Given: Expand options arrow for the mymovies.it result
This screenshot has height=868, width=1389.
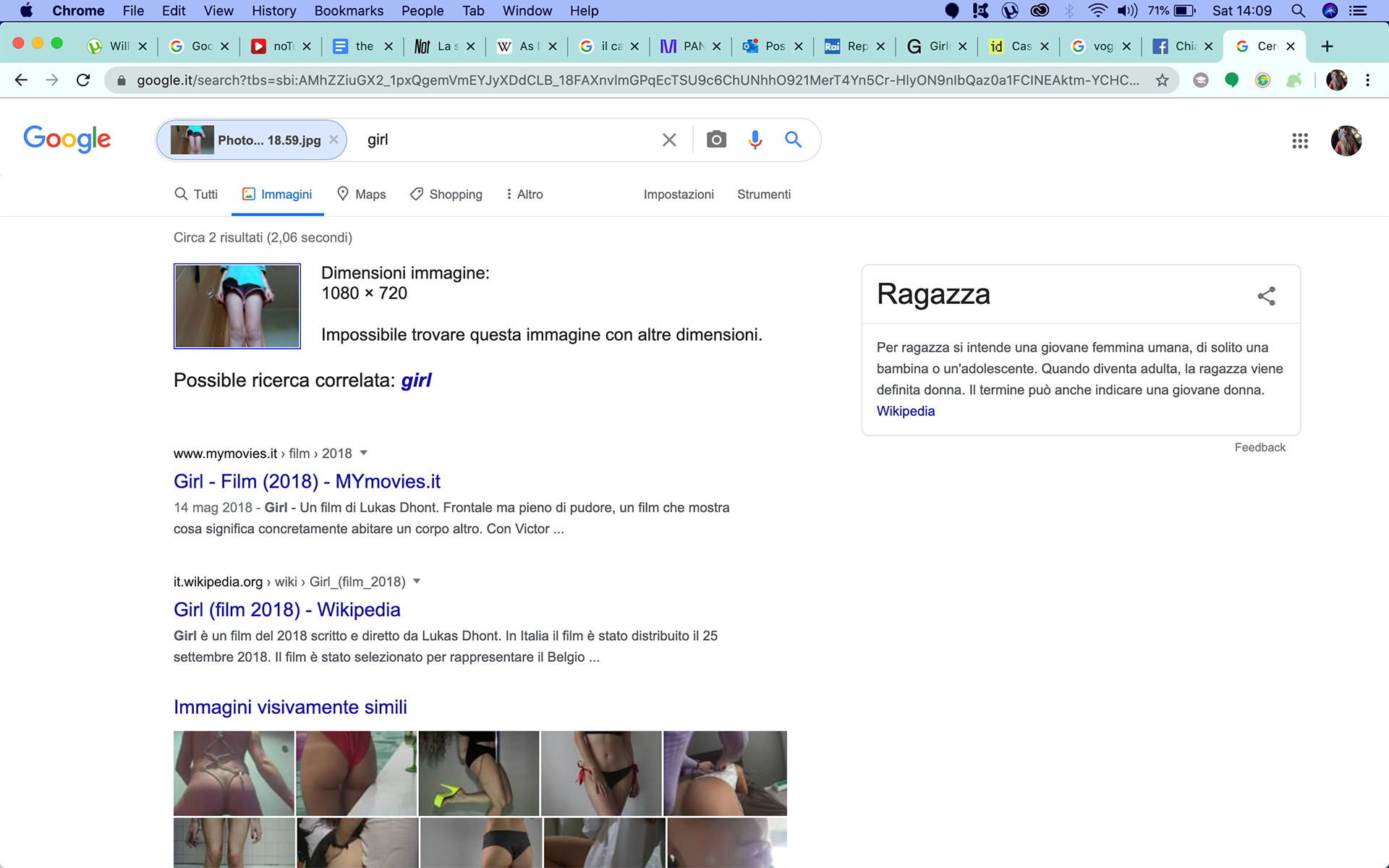Looking at the screenshot, I should (364, 454).
